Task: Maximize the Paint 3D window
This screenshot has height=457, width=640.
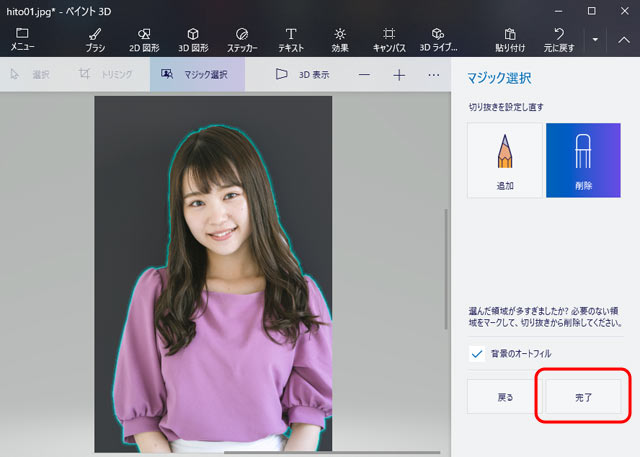Action: pyautogui.click(x=591, y=11)
